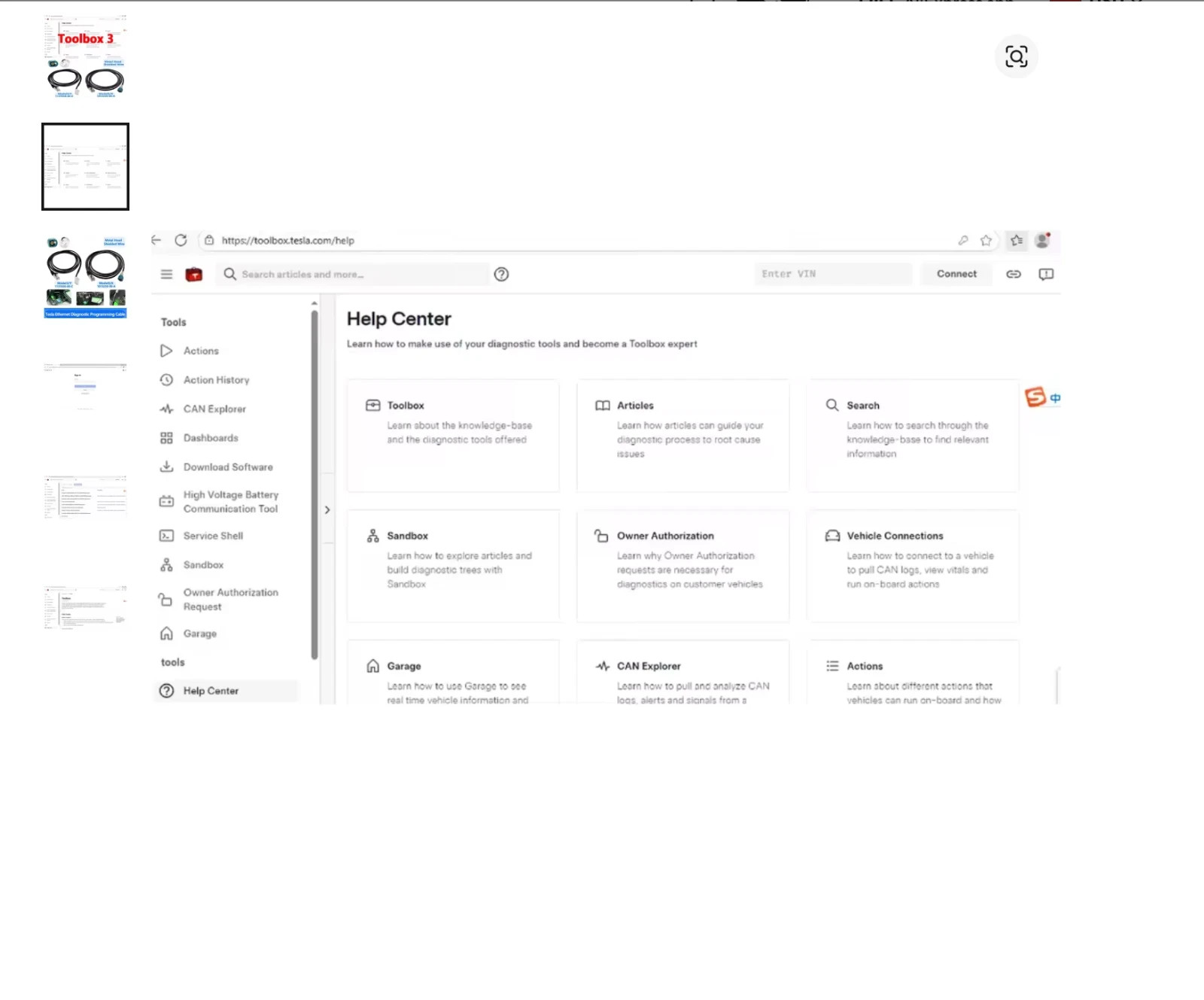Screen dimensions: 1204x1000
Task: Click the browser favorites star icon
Action: (986, 241)
